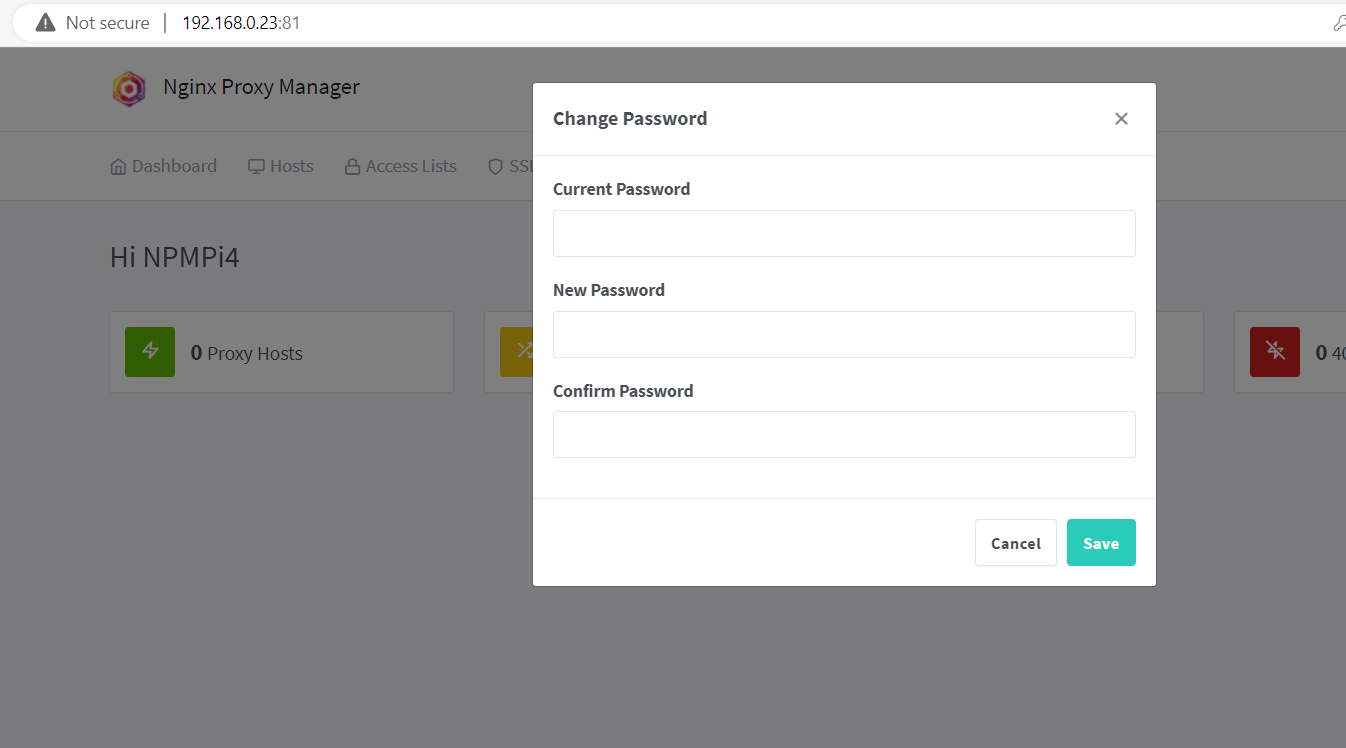Focus the Current Password input field

click(844, 233)
